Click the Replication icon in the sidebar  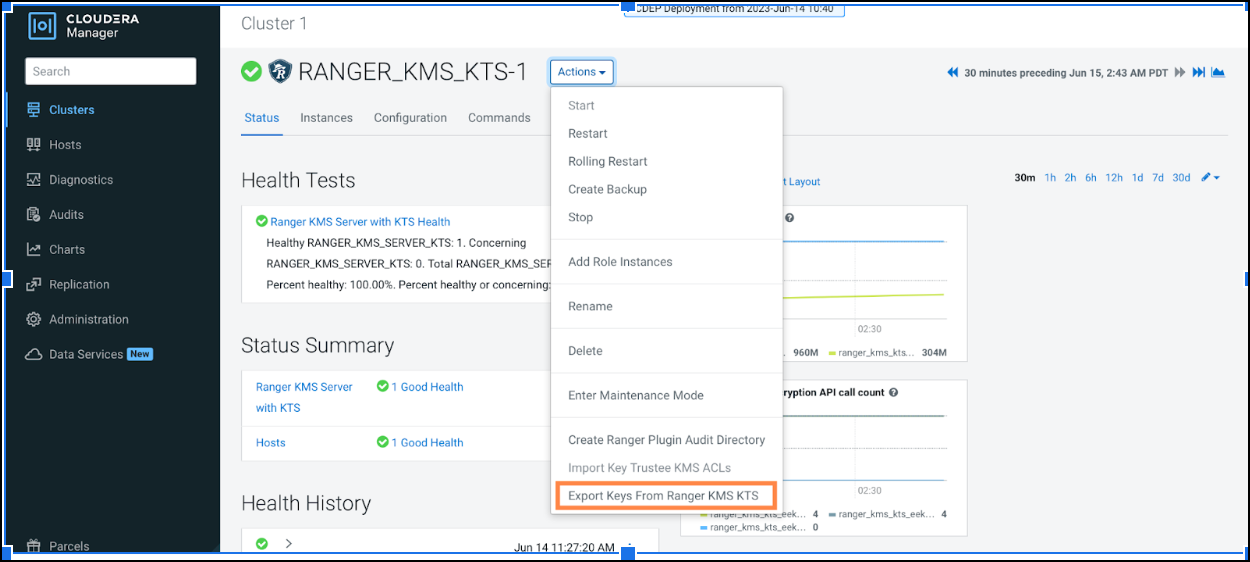(x=32, y=285)
